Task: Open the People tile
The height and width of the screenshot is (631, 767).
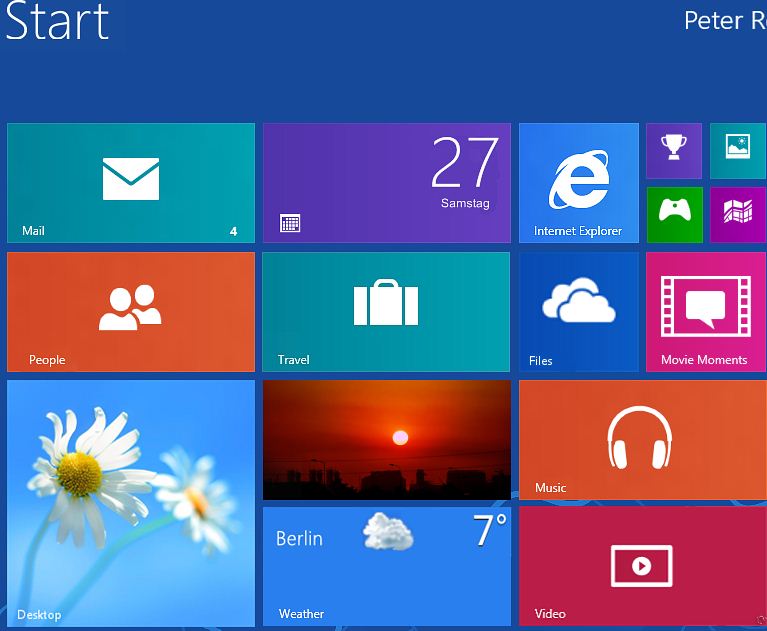Action: point(131,312)
